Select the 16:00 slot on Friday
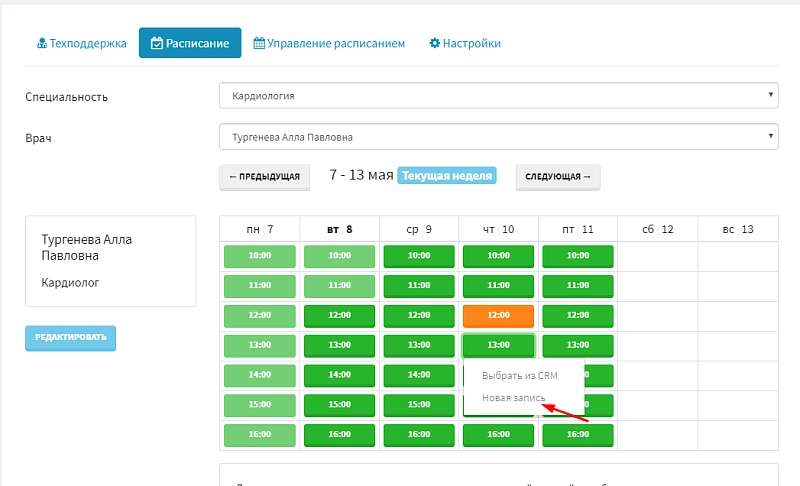 pyautogui.click(x=578, y=435)
